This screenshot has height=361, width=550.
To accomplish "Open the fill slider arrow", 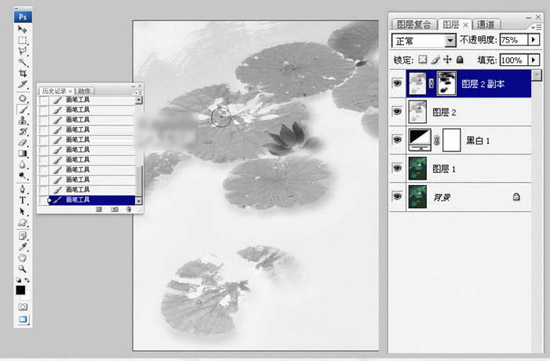I will click(x=534, y=60).
